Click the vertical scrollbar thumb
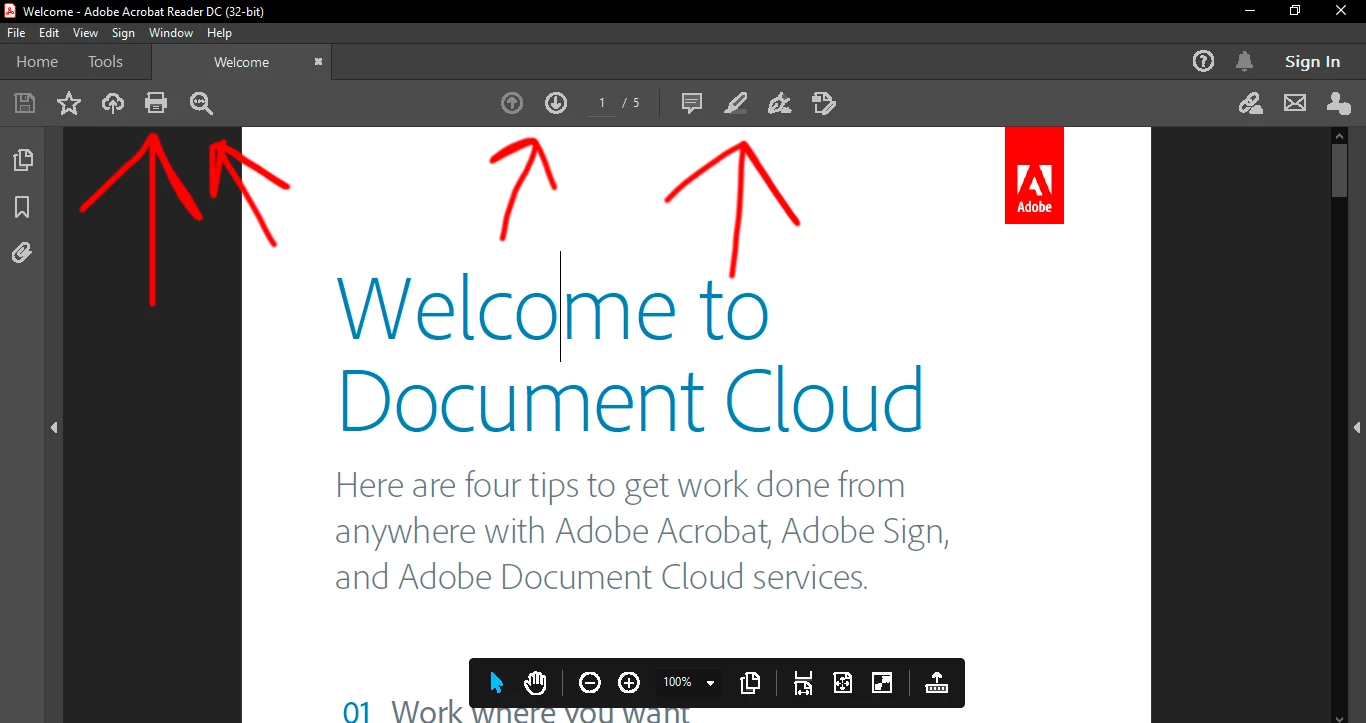 coord(1340,170)
